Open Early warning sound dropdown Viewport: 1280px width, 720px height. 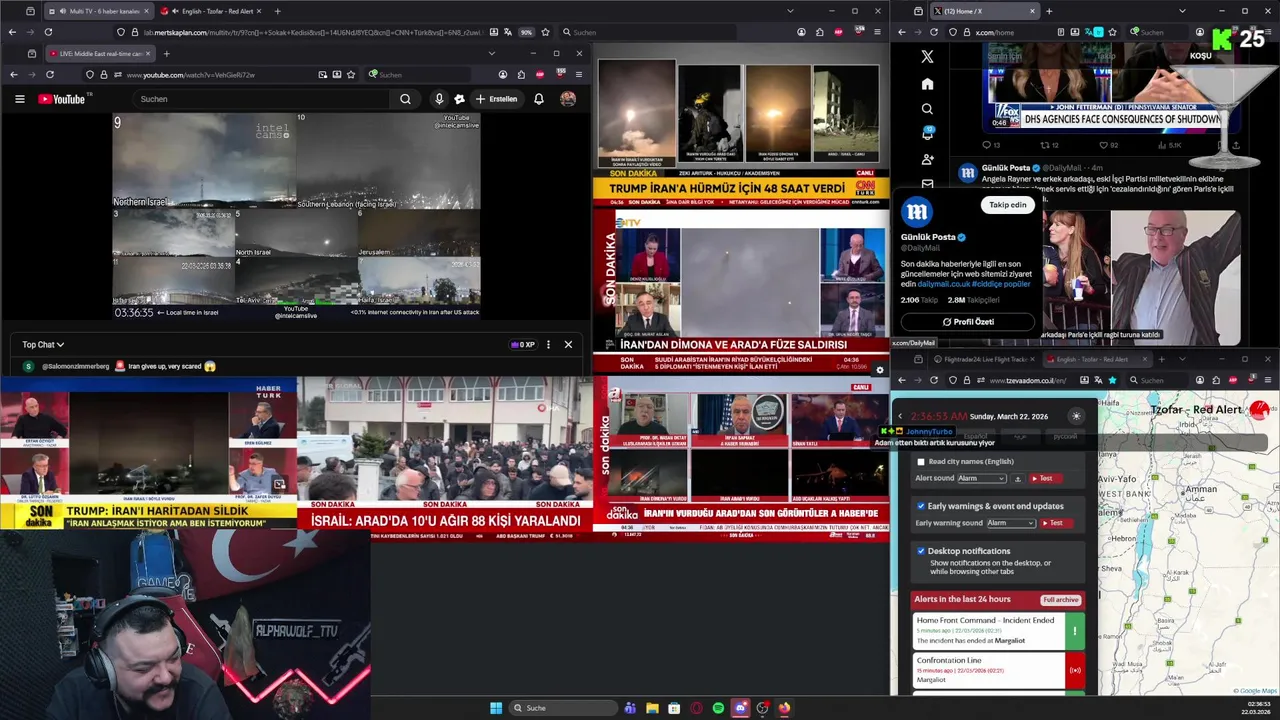1011,523
